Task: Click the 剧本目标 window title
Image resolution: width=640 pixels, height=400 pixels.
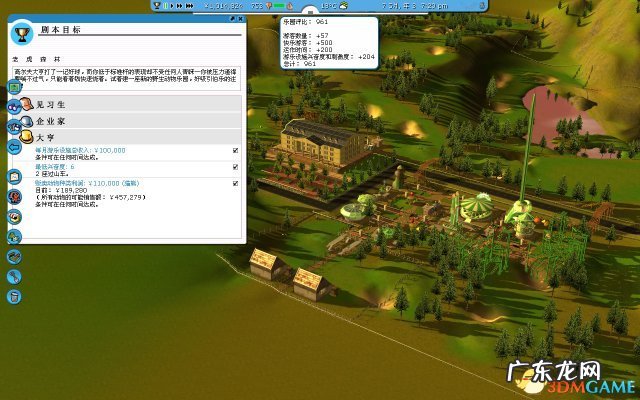Action: coord(61,29)
